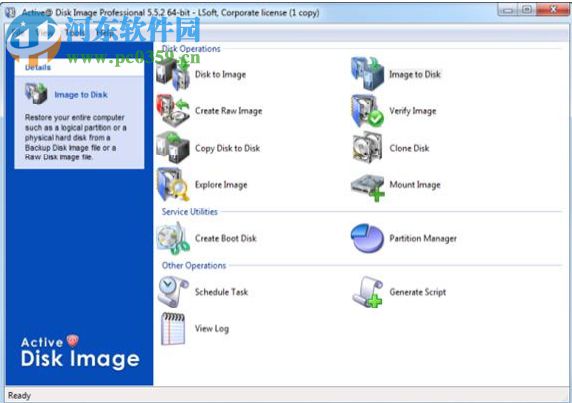572x403 pixels.
Task: Launch the Partition Manager pie chart icon
Action: pos(367,238)
